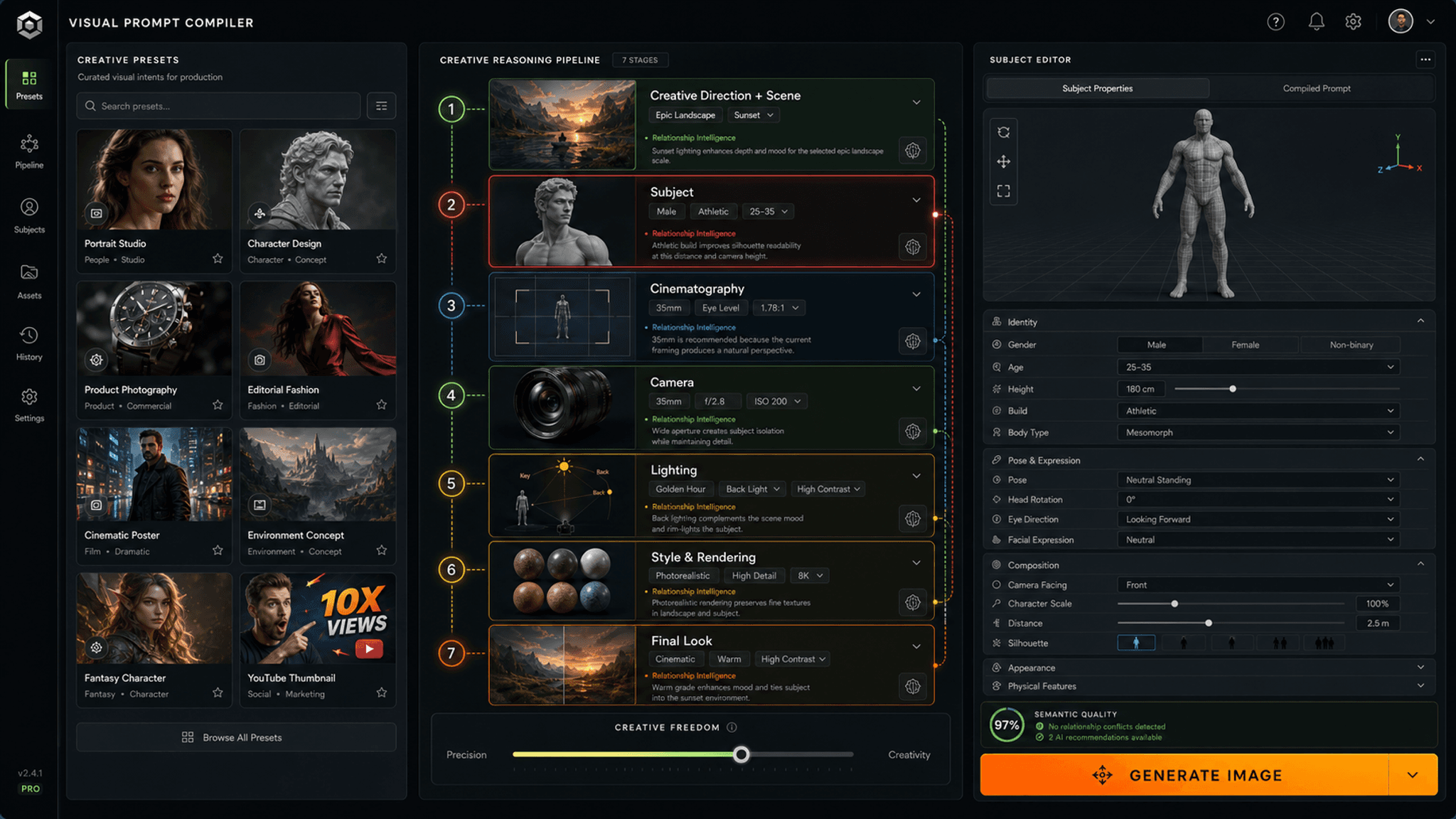The width and height of the screenshot is (1456, 819).
Task: Open the help question mark icon
Action: tap(1275, 22)
